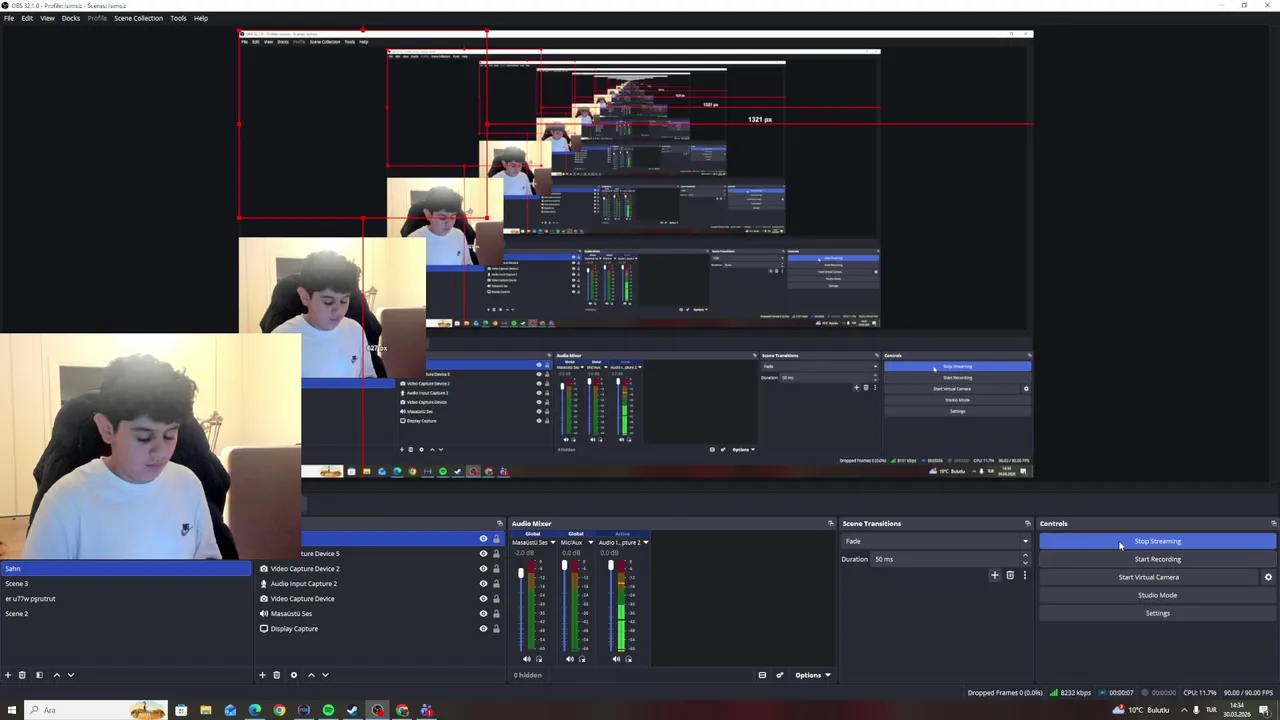The height and width of the screenshot is (720, 1280).
Task: Switch audio mixer layout icon
Action: pyautogui.click(x=762, y=675)
